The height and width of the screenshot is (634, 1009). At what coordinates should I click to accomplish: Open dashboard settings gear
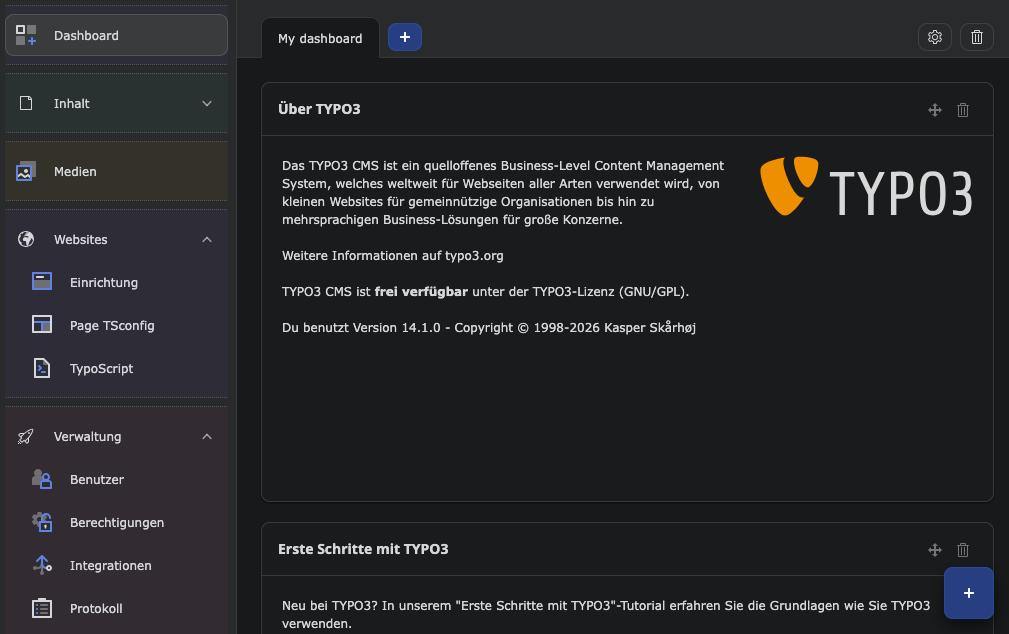coord(935,37)
